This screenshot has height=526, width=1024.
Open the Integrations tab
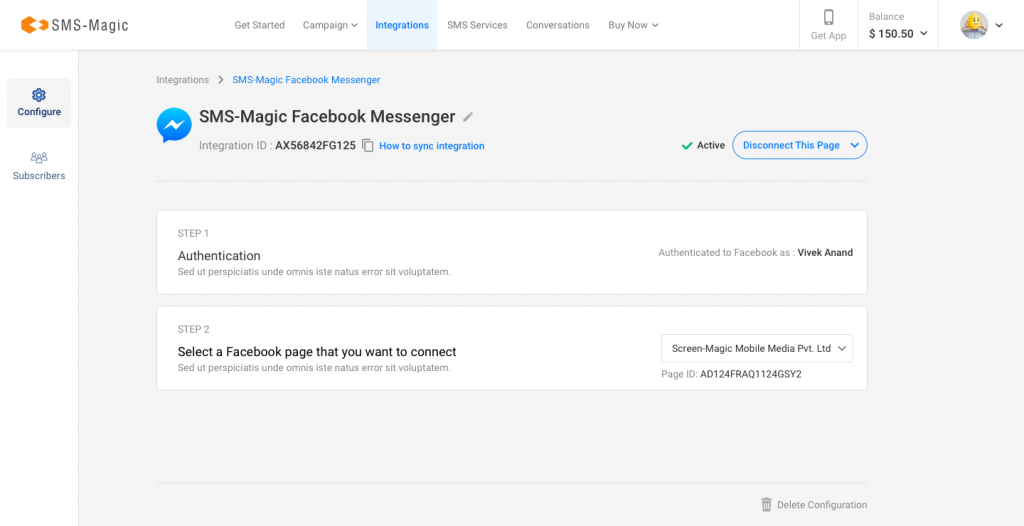click(x=402, y=25)
